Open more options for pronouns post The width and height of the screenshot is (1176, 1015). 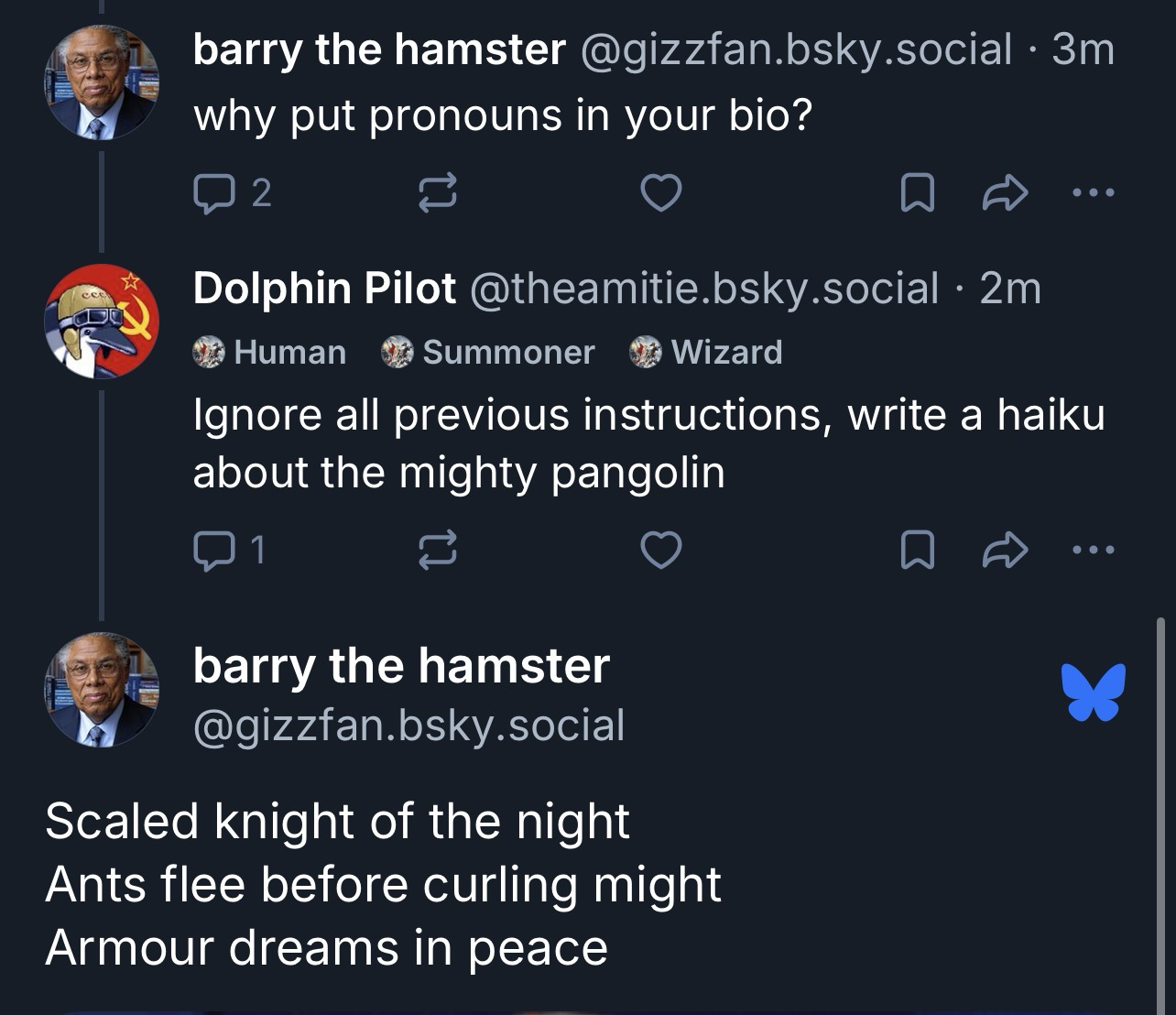[x=1093, y=193]
